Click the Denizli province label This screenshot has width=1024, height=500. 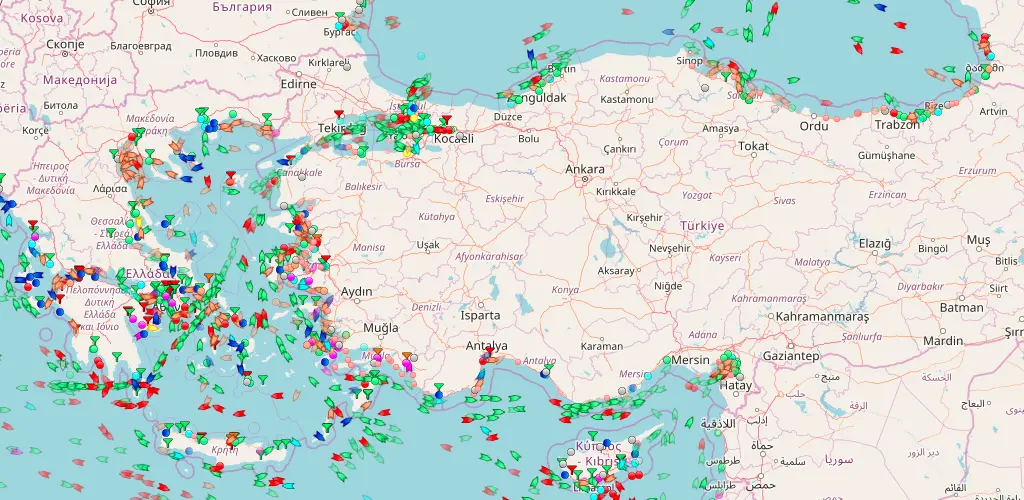[426, 307]
